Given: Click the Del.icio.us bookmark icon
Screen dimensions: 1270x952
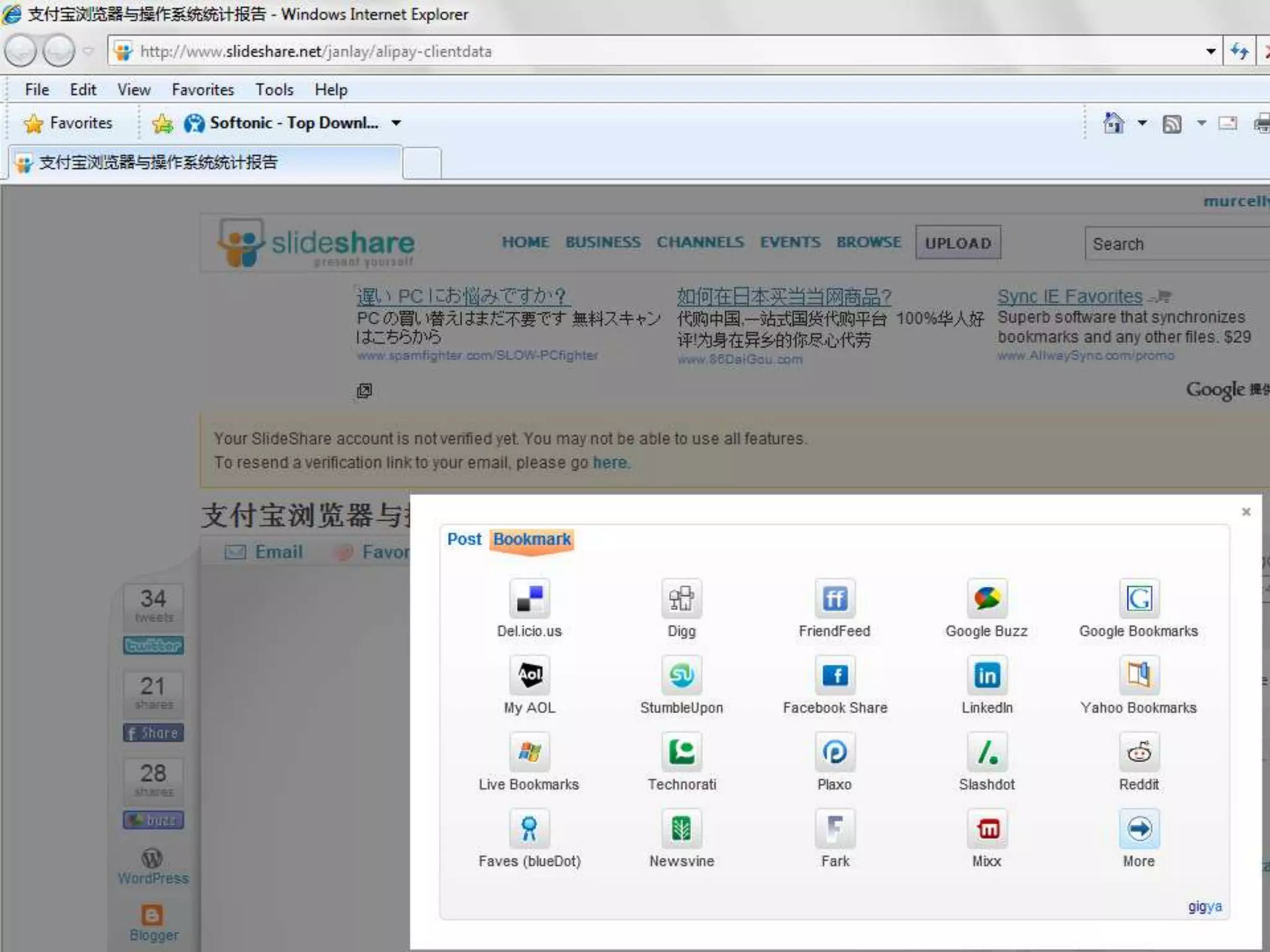Looking at the screenshot, I should pyautogui.click(x=529, y=598).
